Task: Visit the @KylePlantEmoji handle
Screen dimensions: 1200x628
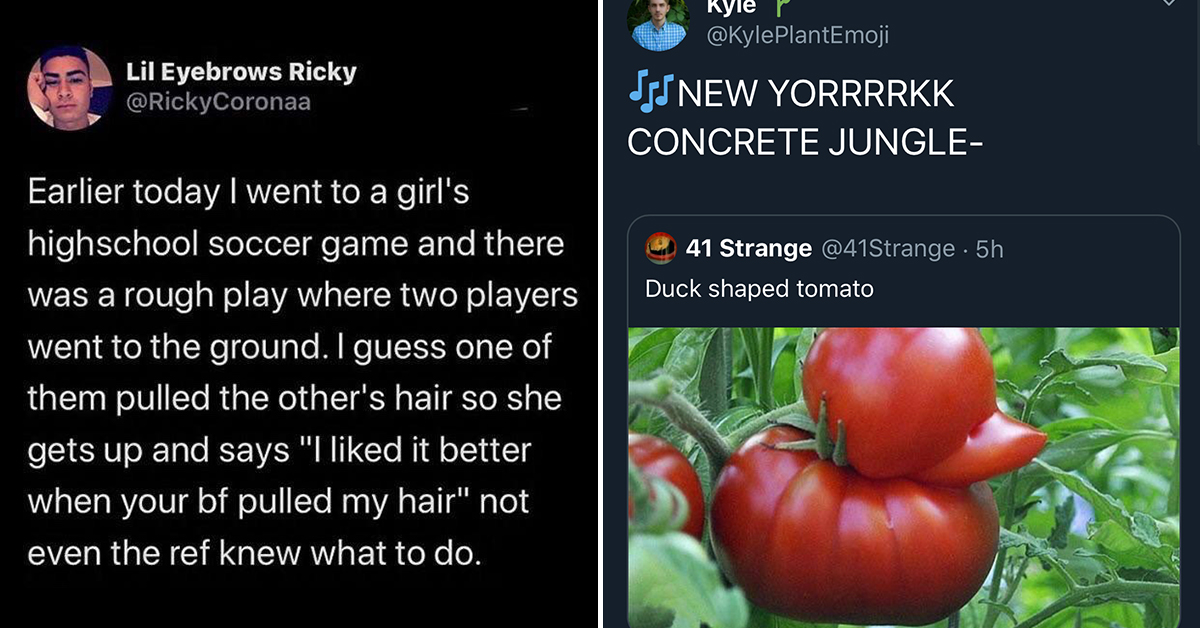Action: pyautogui.click(x=798, y=36)
